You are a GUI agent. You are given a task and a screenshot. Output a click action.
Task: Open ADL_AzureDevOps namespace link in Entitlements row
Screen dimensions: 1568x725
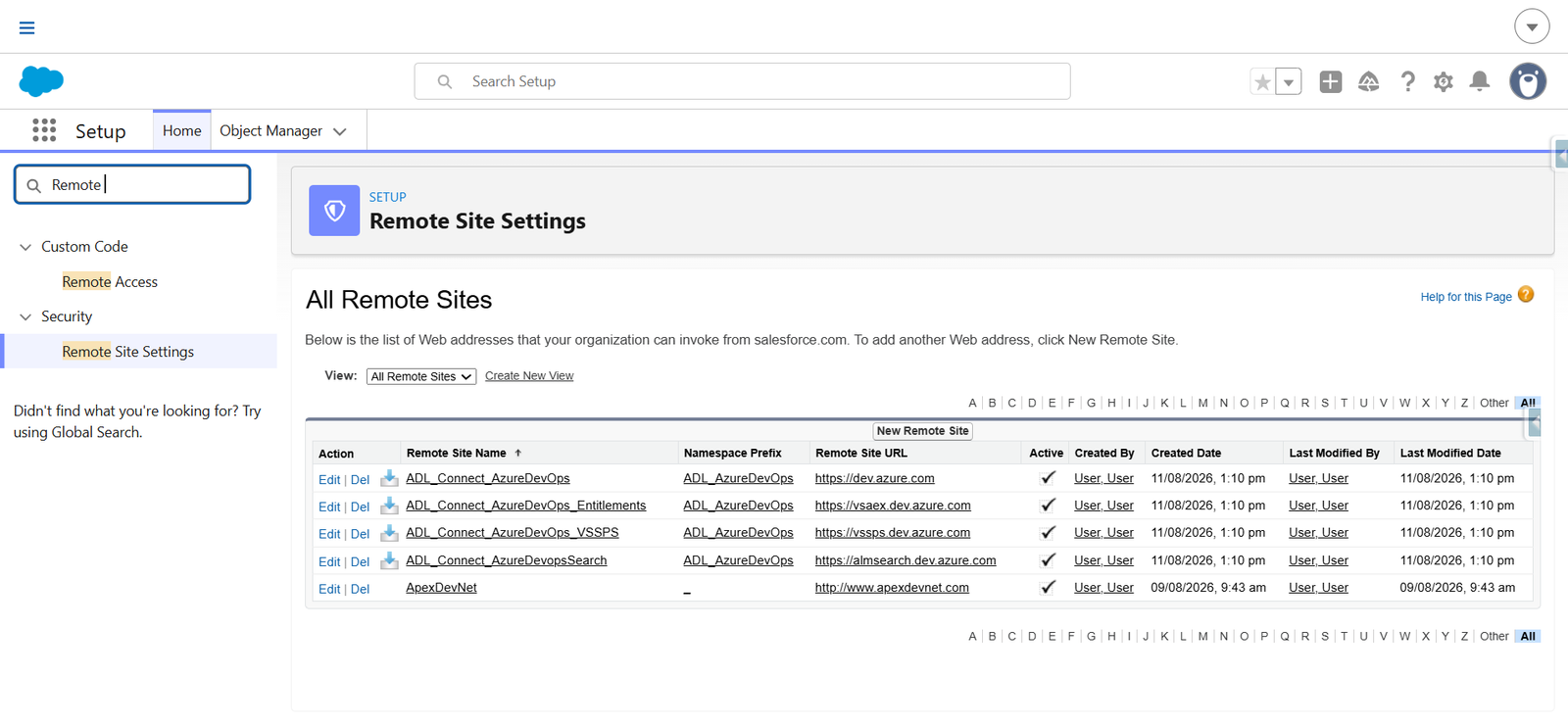coord(738,506)
